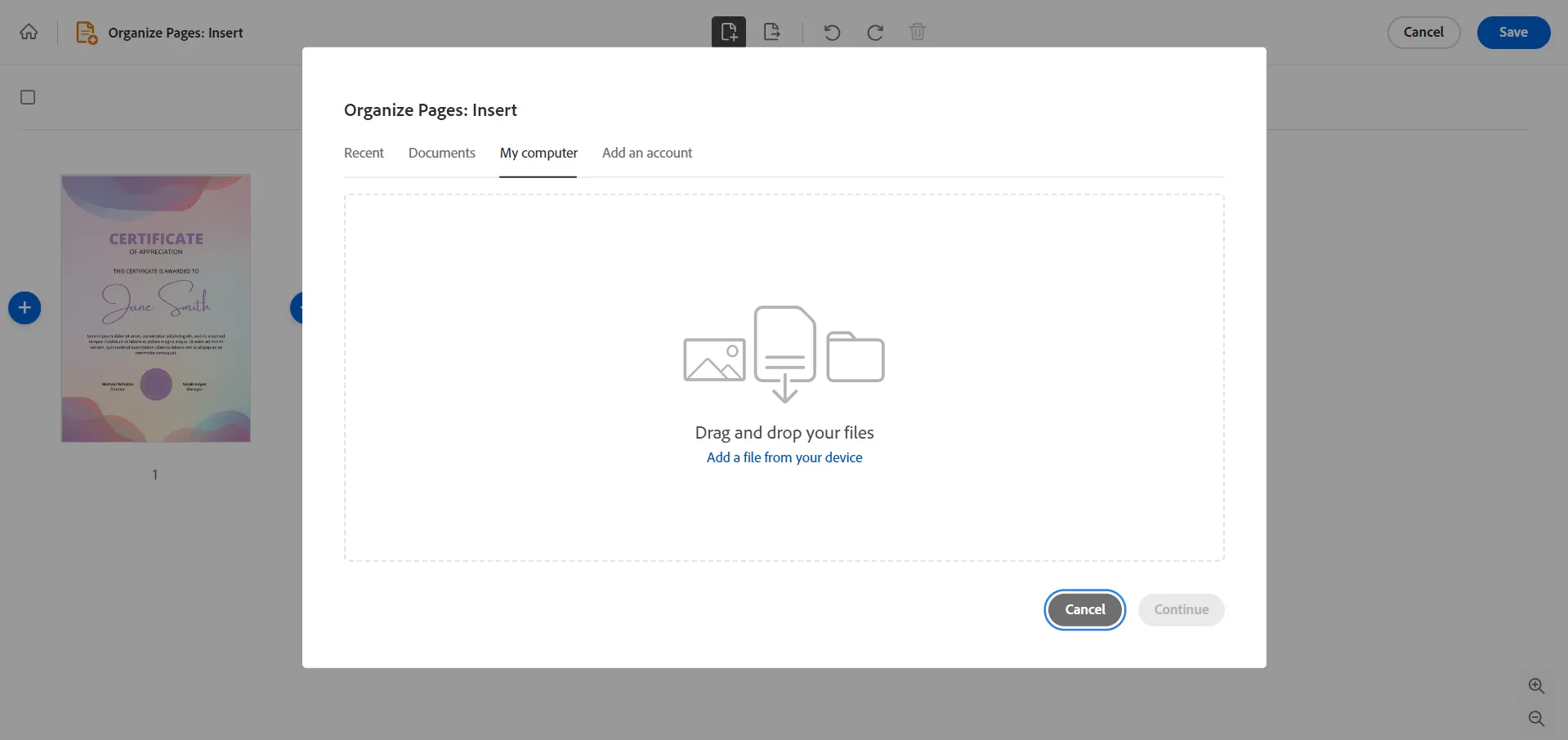The height and width of the screenshot is (740, 1568).
Task: Click the Organize Pages document icon
Action: point(85,32)
